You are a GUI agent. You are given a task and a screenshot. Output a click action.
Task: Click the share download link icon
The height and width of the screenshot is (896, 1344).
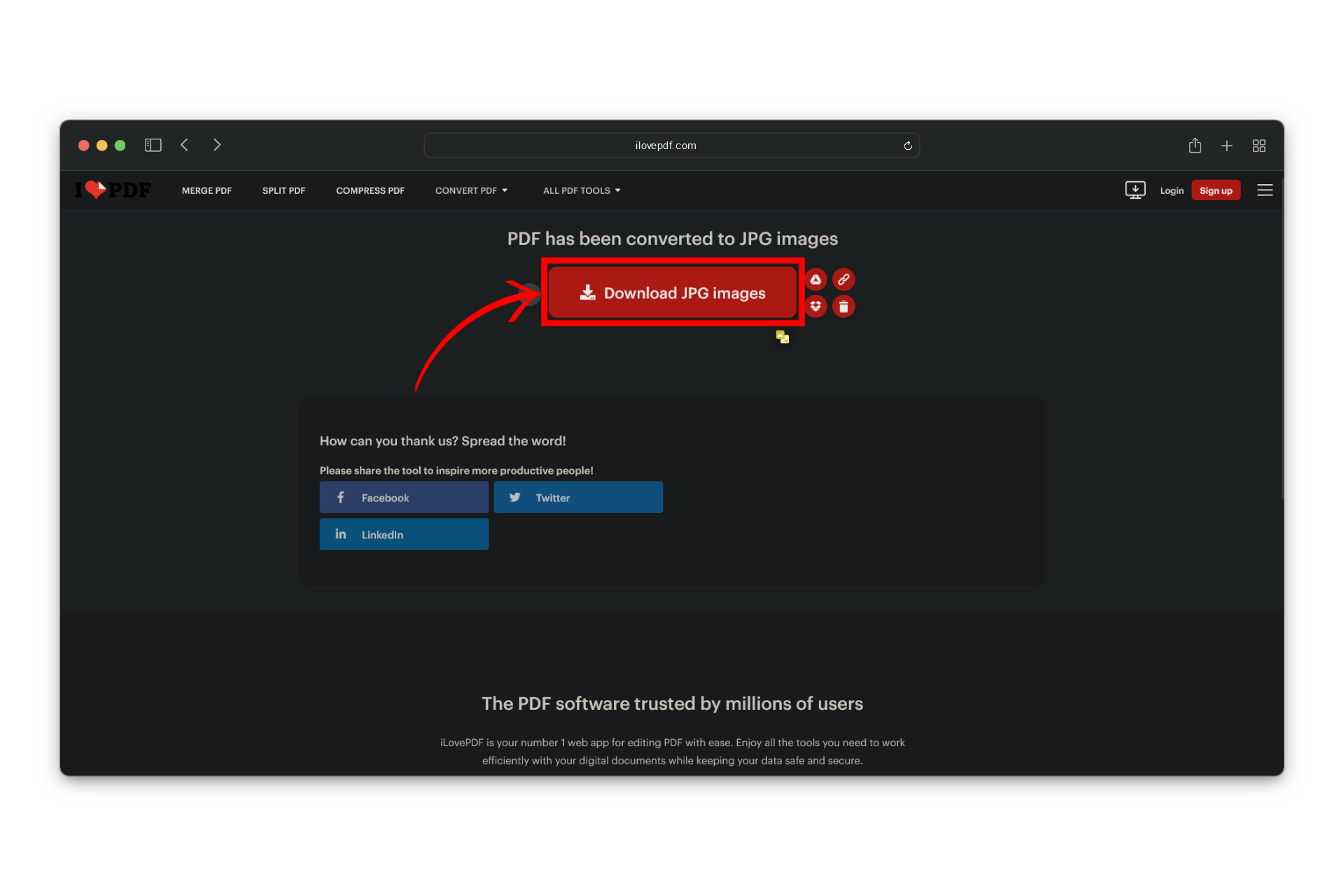click(x=843, y=280)
